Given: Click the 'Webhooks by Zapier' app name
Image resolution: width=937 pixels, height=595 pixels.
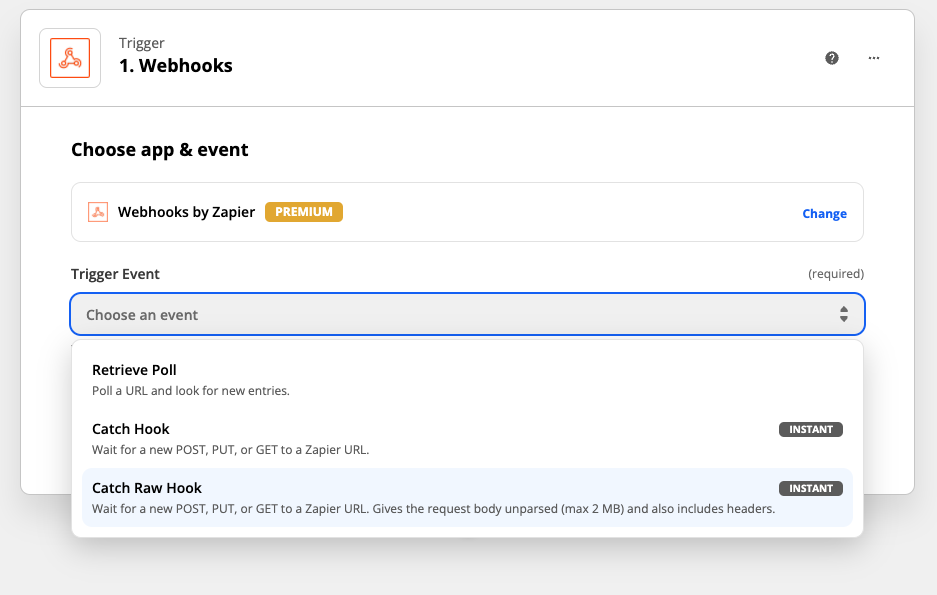Looking at the screenshot, I should pos(186,212).
